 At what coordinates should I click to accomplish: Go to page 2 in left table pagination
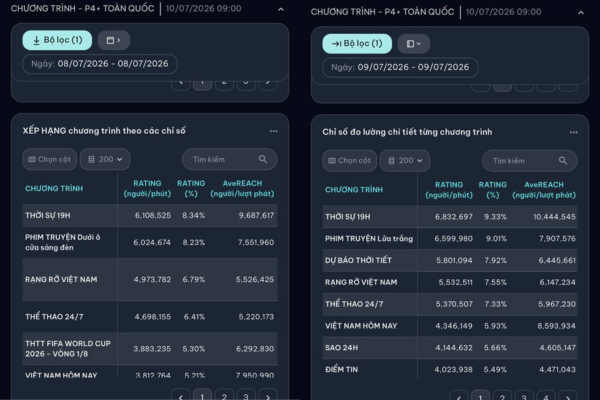(x=224, y=396)
